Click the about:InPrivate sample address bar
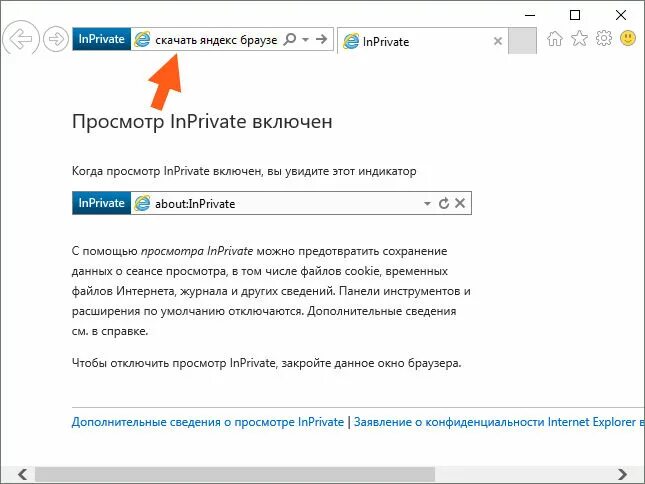Viewport: 645px width, 484px height. click(271, 203)
